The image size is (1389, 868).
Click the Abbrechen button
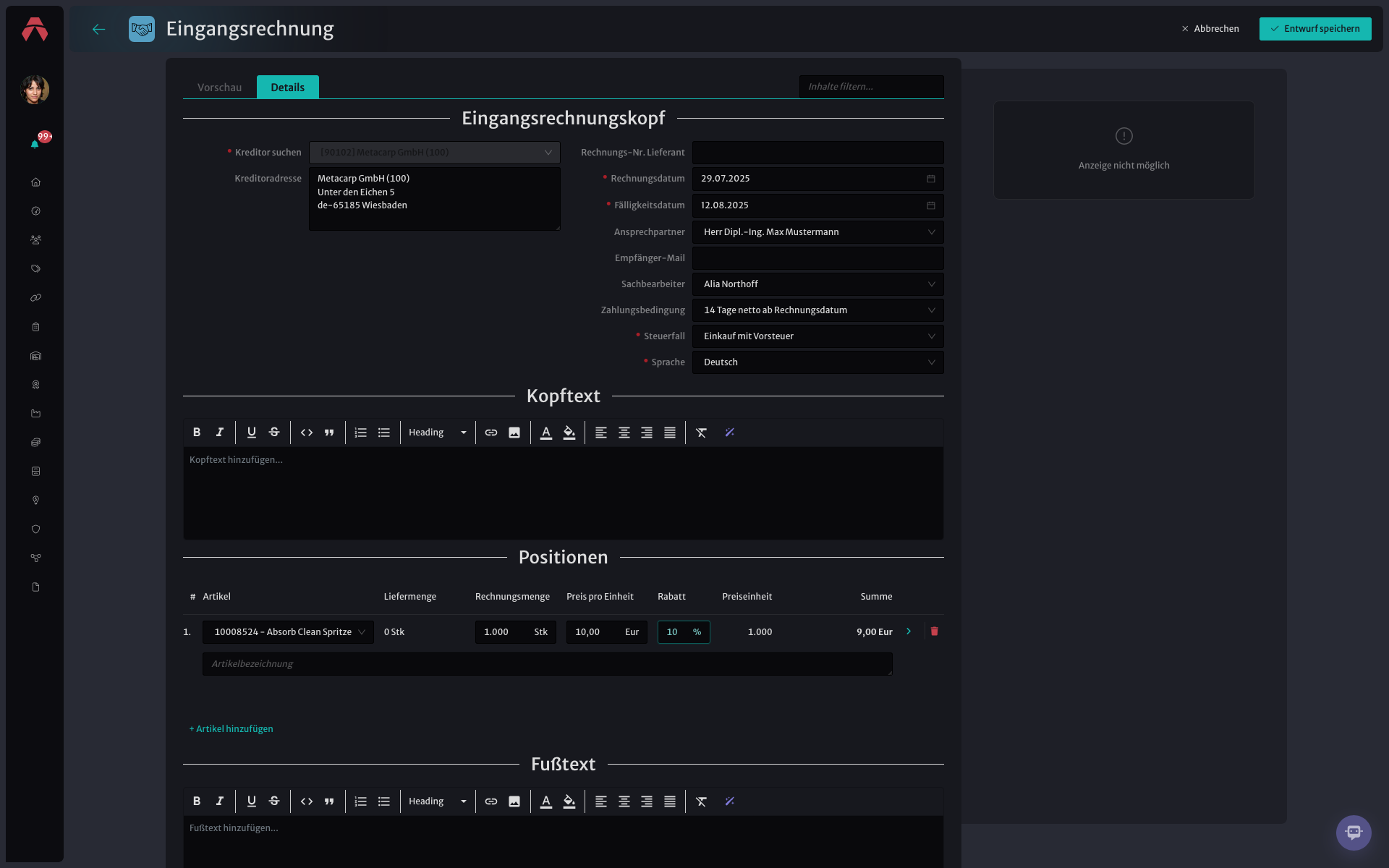tap(1210, 29)
